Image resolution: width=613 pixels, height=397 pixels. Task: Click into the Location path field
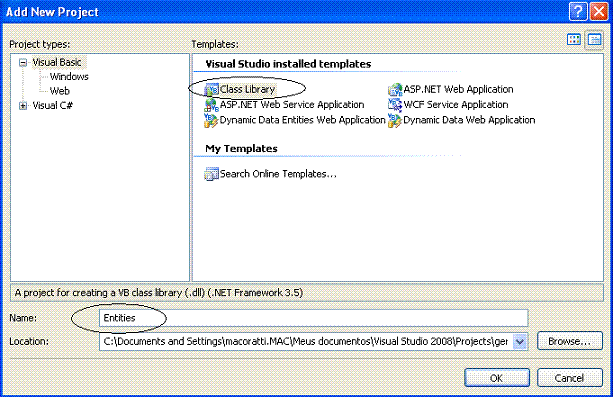[x=306, y=341]
